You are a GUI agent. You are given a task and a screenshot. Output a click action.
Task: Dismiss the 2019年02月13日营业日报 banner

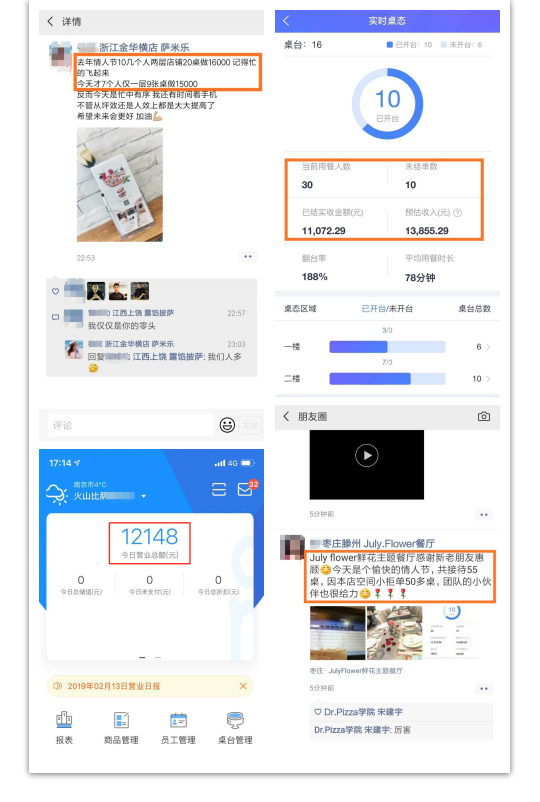[x=243, y=686]
